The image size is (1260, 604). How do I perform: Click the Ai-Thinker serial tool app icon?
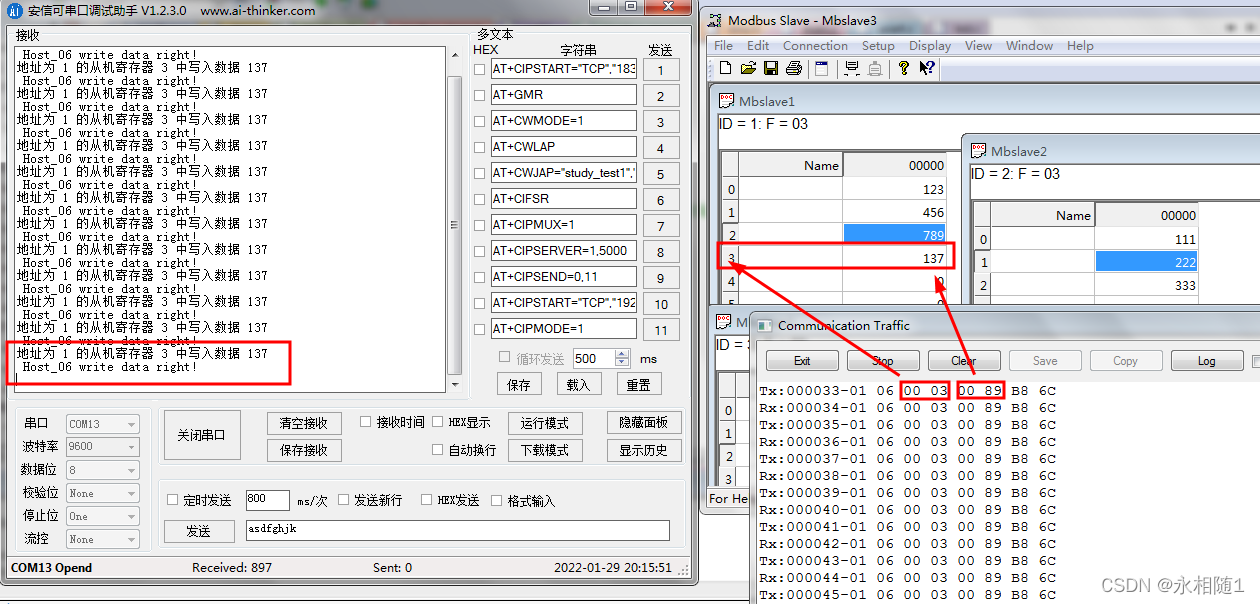click(x=14, y=10)
